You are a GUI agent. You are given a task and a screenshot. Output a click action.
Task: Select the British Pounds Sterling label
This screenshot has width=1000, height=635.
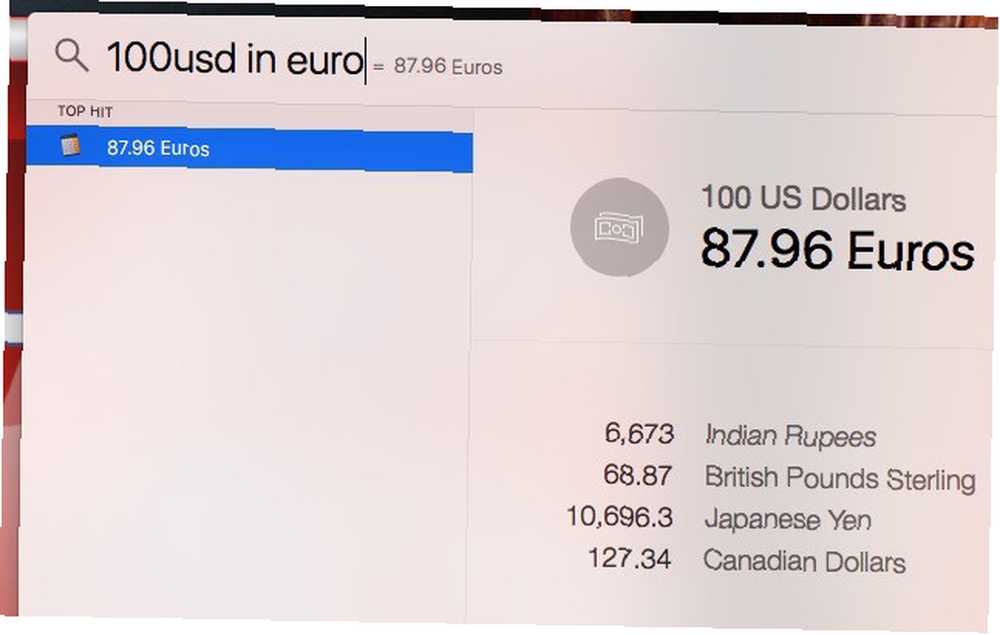point(840,478)
